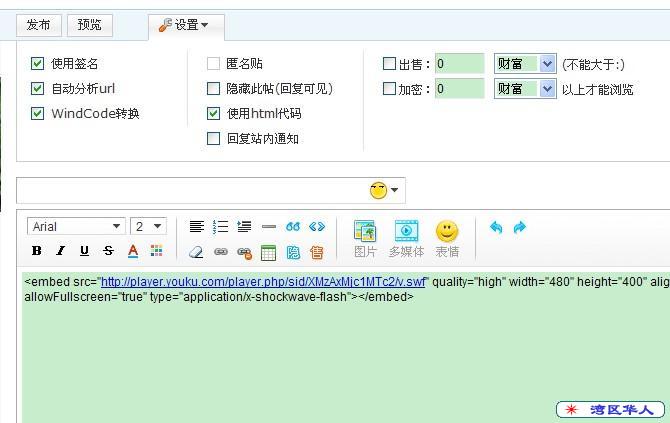
Task: Click the yellow face icon in subject field
Action: click(x=378, y=190)
